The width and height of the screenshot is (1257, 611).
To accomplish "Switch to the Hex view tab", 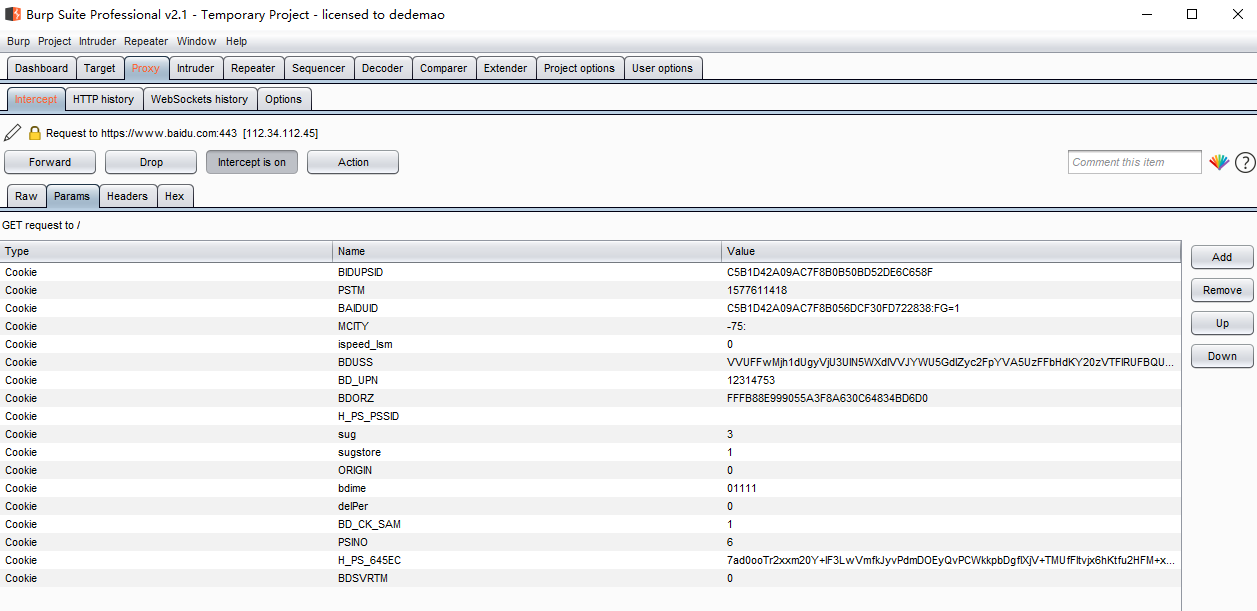I will point(175,196).
